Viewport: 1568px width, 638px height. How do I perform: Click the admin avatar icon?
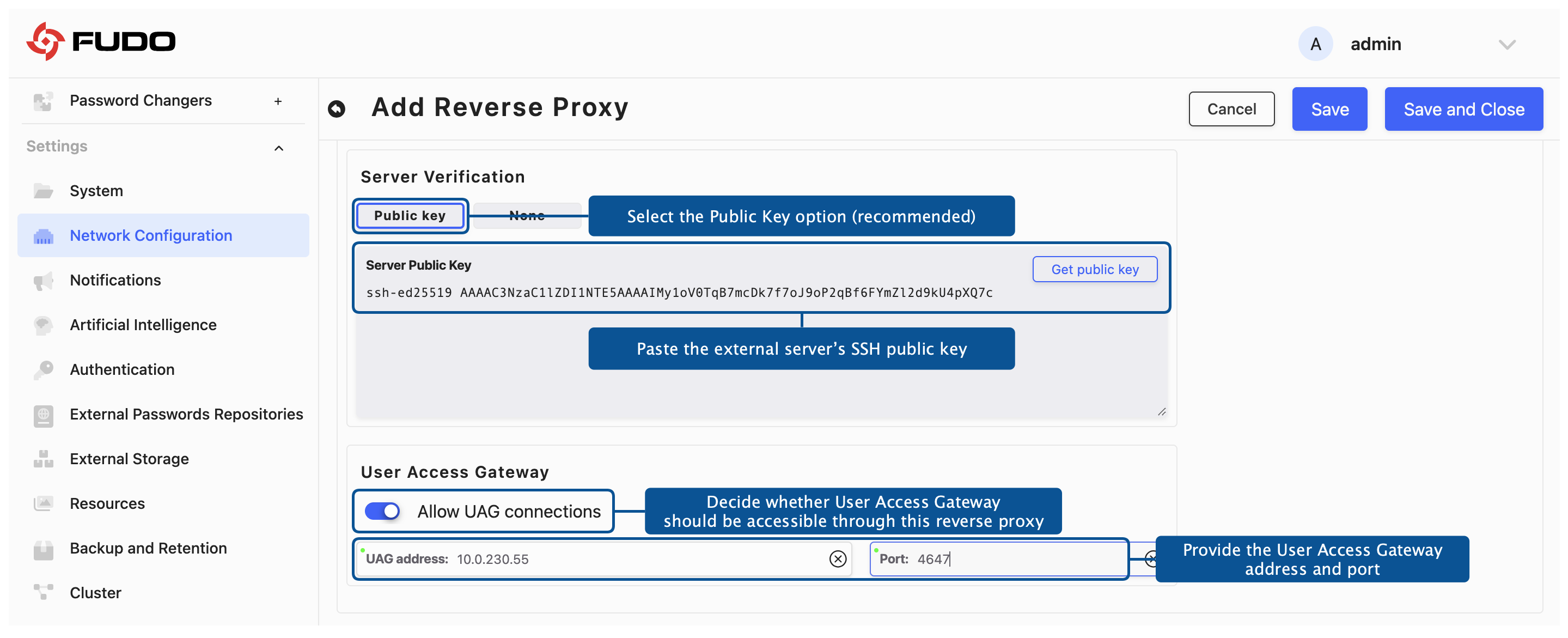1315,44
